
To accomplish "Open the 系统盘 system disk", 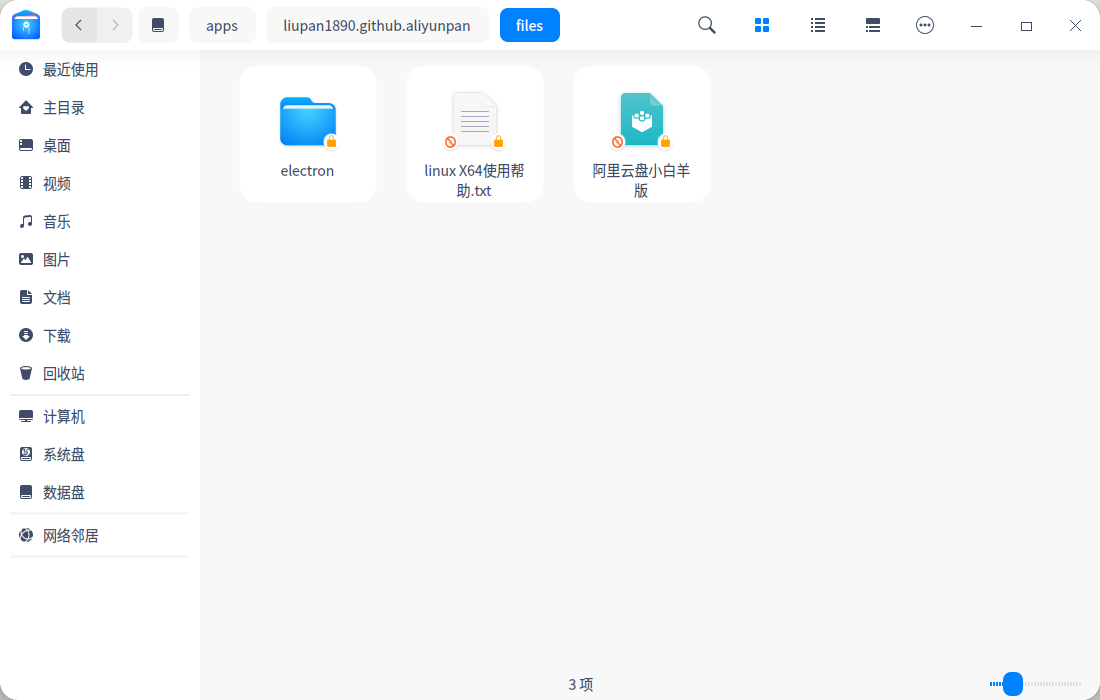I will tap(62, 454).
